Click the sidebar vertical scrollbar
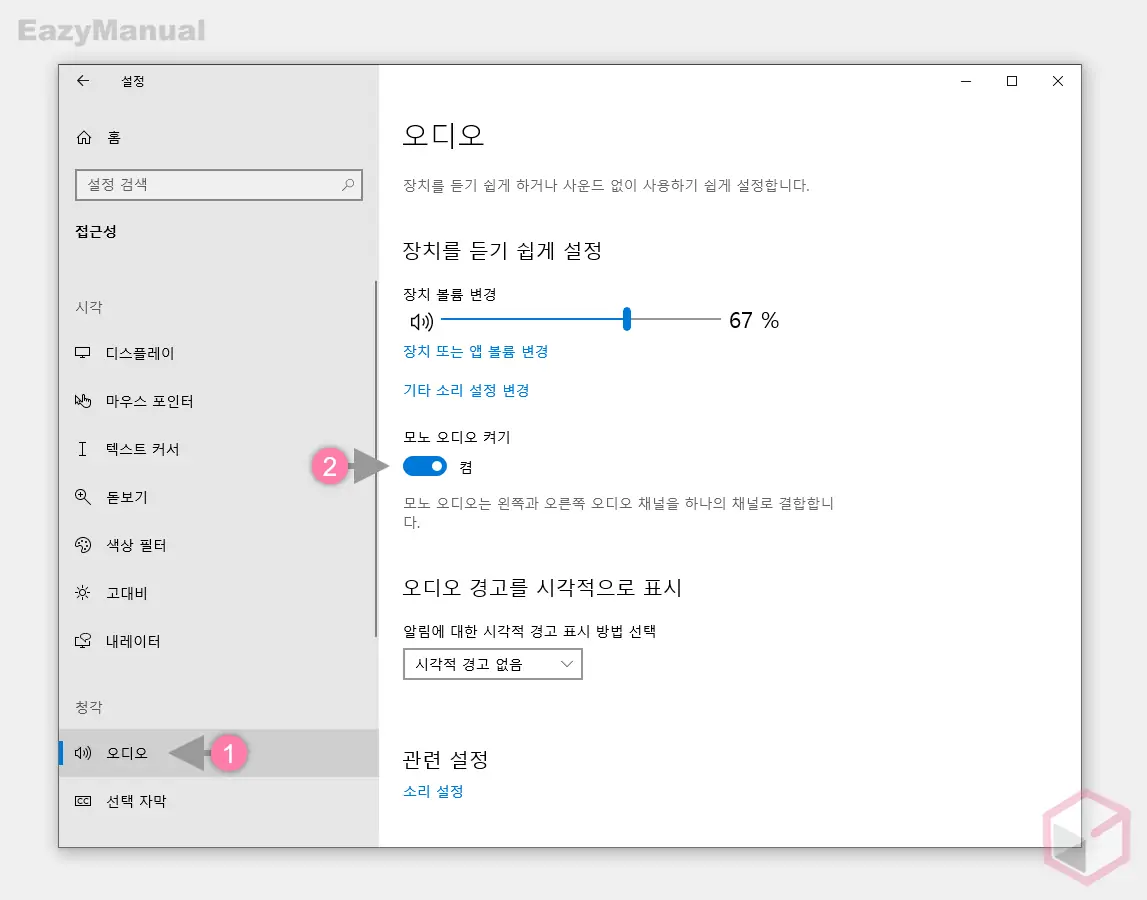1147x900 pixels. point(376,459)
